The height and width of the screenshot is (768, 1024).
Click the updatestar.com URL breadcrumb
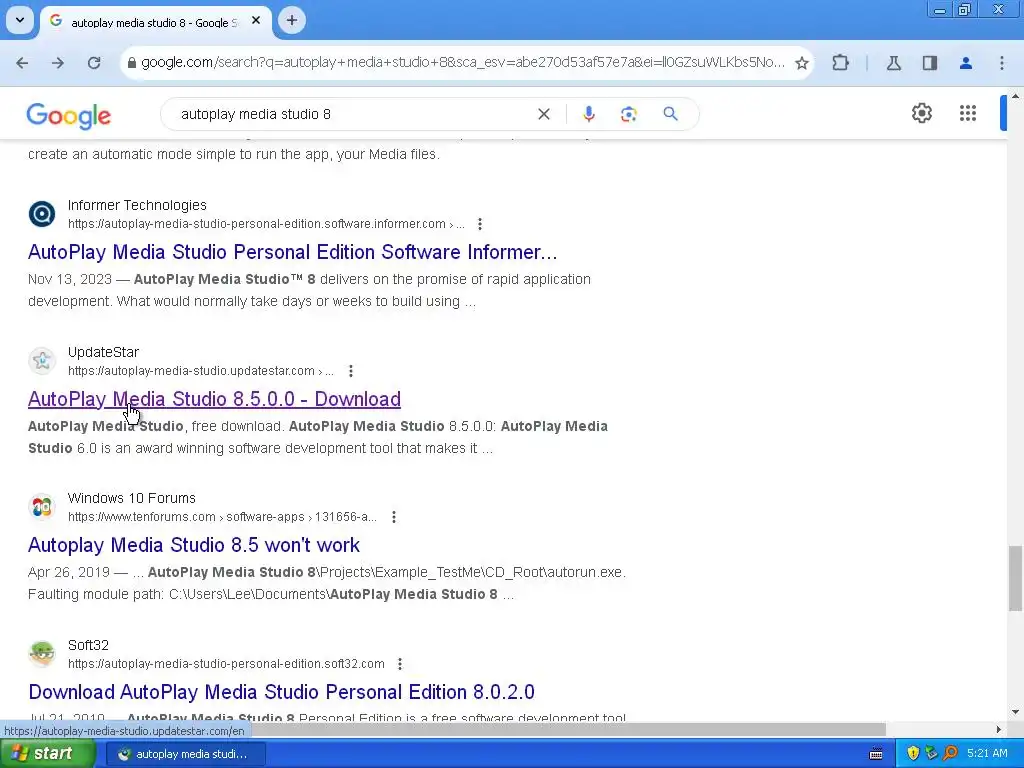coord(200,371)
